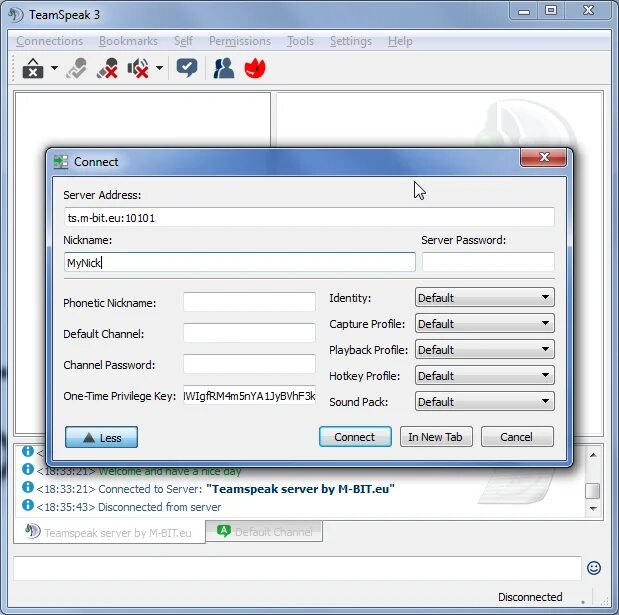The image size is (619, 615).
Task: Click the Server Password field
Action: (x=488, y=262)
